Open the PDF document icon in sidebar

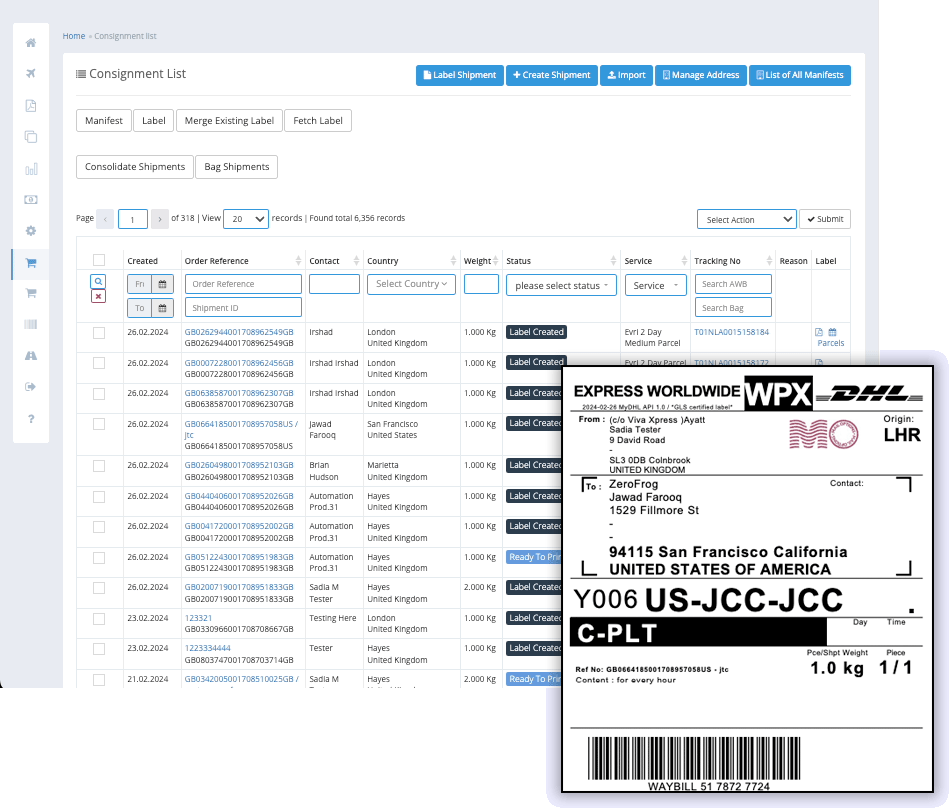tap(31, 105)
